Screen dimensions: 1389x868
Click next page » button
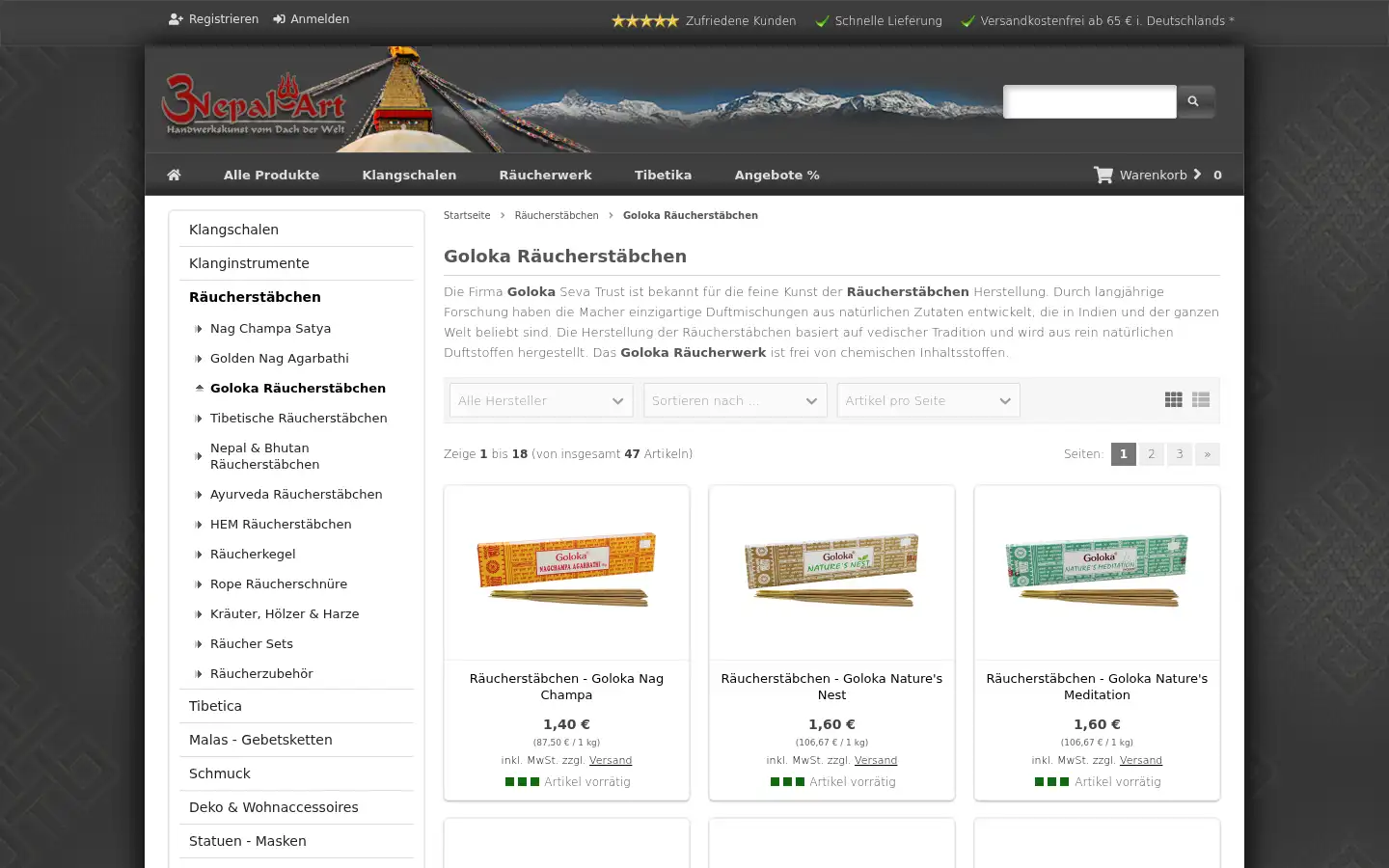(1208, 454)
